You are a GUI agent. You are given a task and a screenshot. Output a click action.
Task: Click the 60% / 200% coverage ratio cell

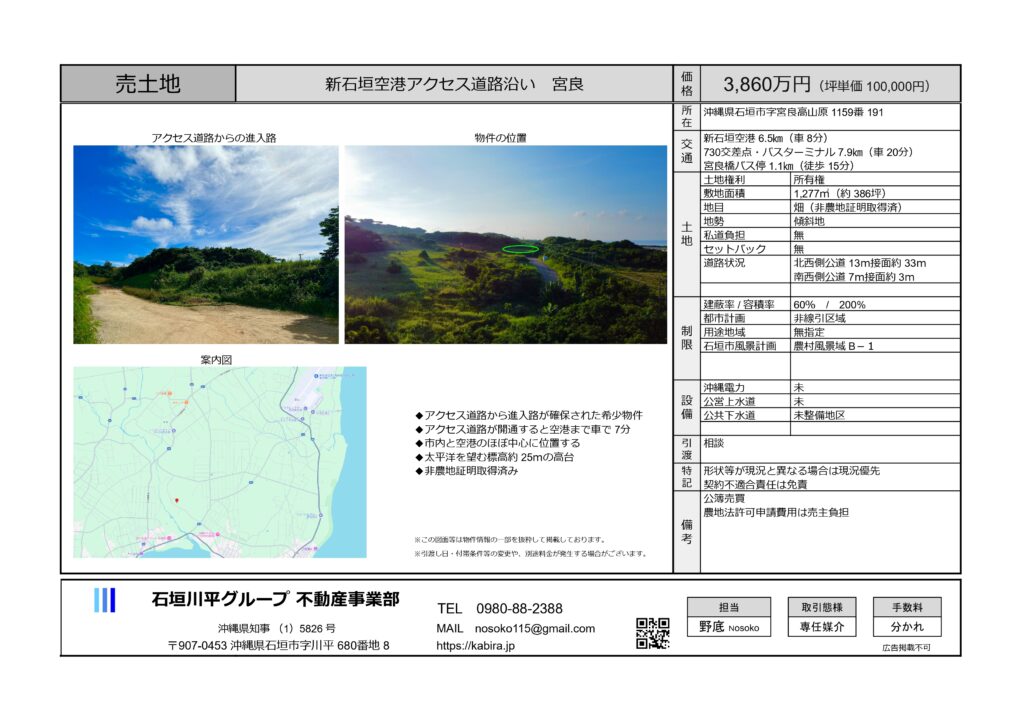829,304
